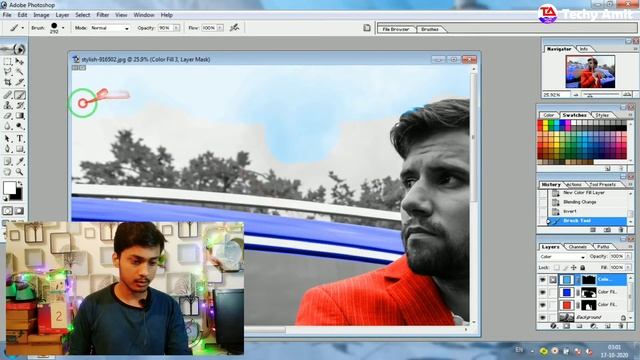Hide the blue Color Fill layer

(542, 292)
